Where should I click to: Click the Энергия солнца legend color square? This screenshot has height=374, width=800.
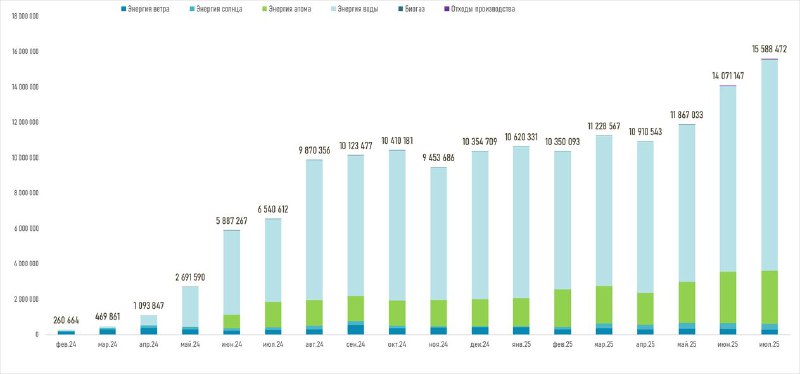click(x=191, y=10)
